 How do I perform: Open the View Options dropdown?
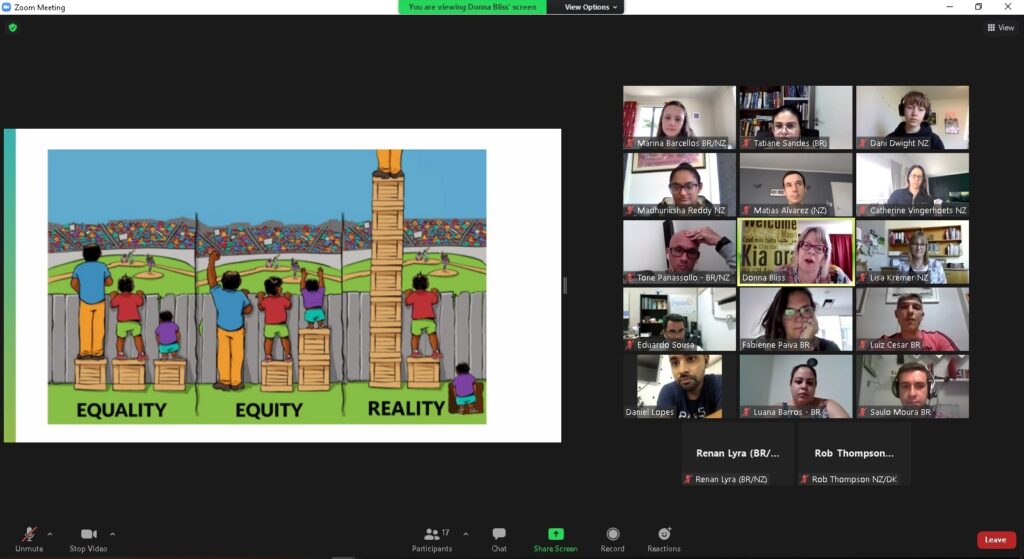591,7
